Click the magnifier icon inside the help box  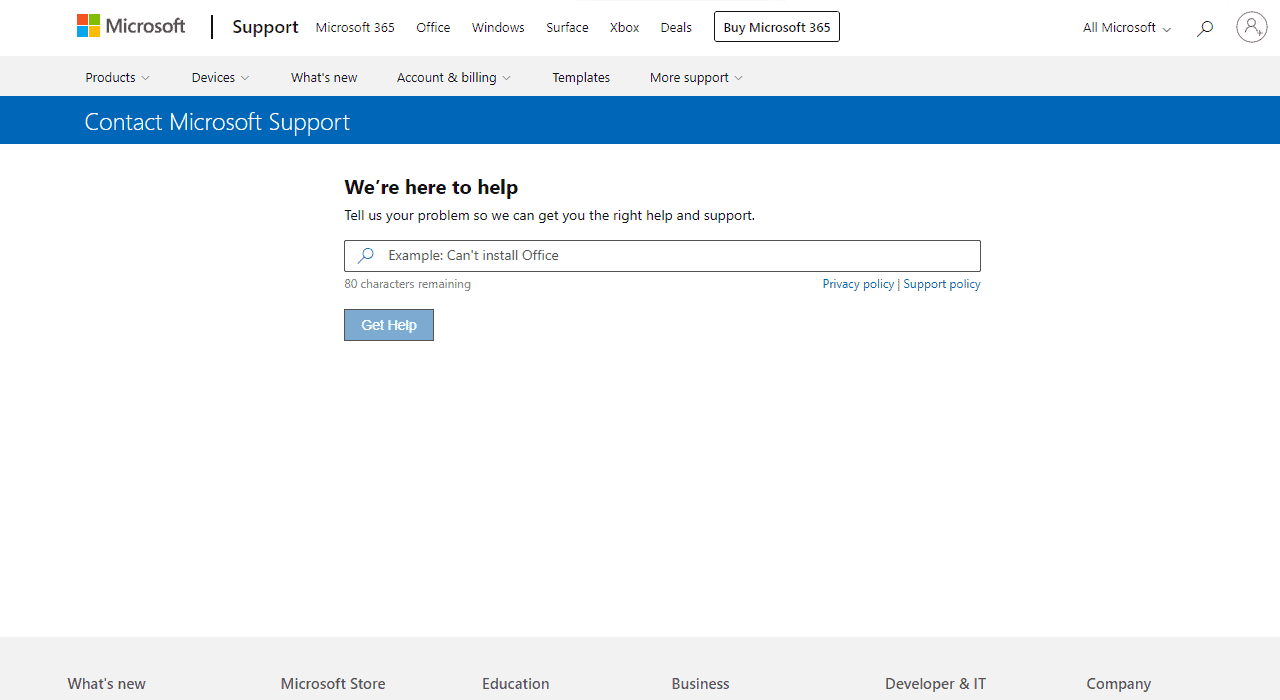point(365,256)
